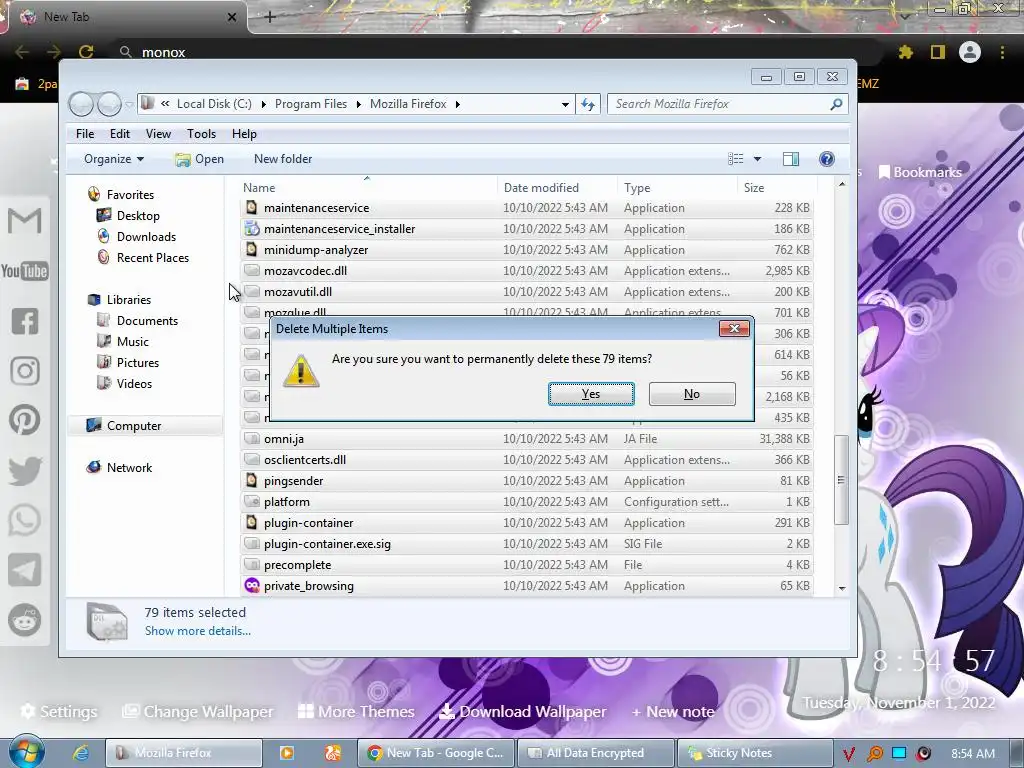
Task: Open the Edit menu in Explorer
Action: pyautogui.click(x=120, y=134)
